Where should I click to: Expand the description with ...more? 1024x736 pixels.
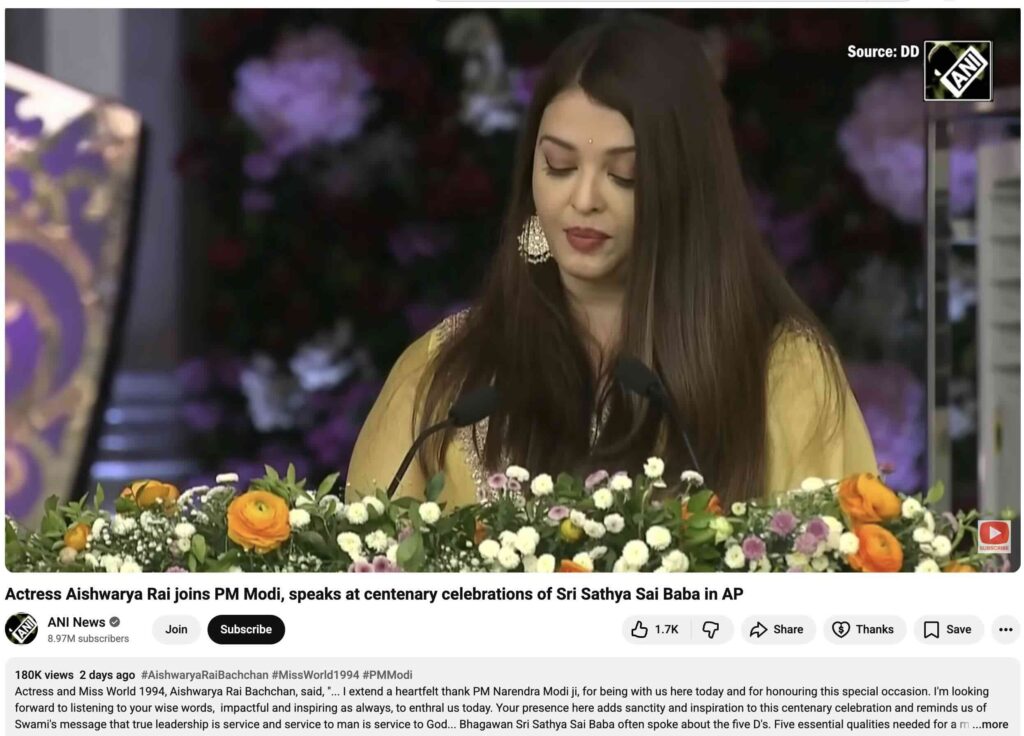pos(991,724)
